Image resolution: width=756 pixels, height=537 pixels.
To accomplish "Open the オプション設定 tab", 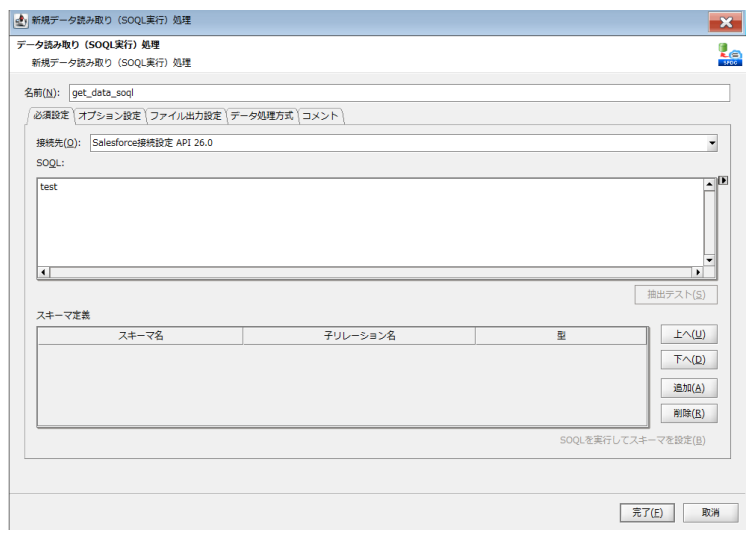I will [x=110, y=116].
